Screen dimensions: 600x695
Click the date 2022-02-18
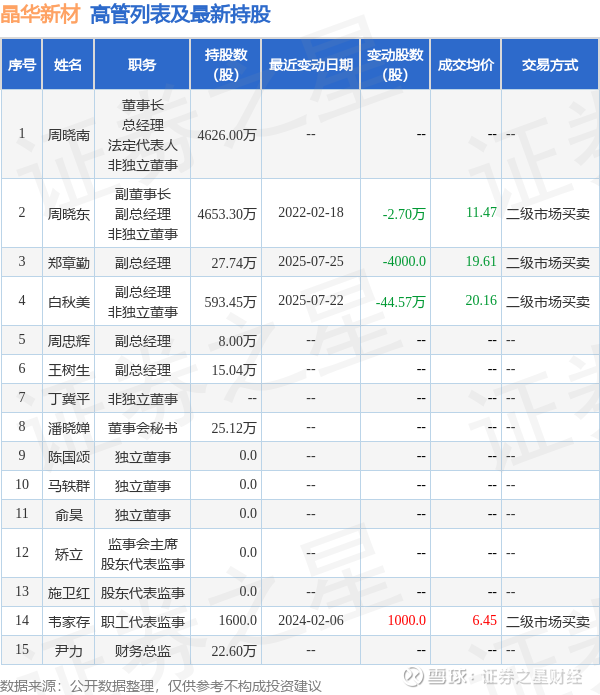[311, 212]
